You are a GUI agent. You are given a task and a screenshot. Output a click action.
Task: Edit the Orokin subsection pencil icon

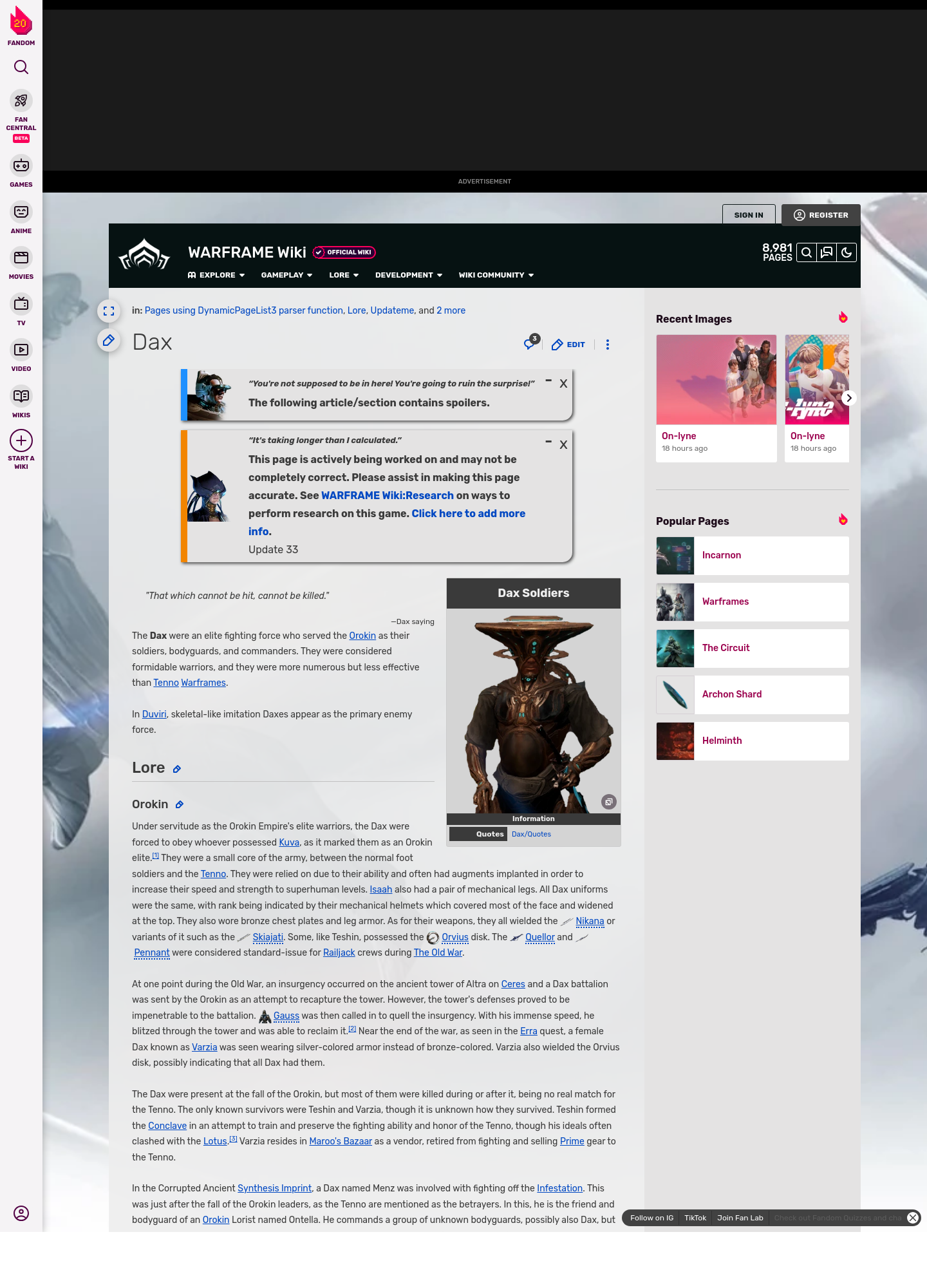pos(180,804)
